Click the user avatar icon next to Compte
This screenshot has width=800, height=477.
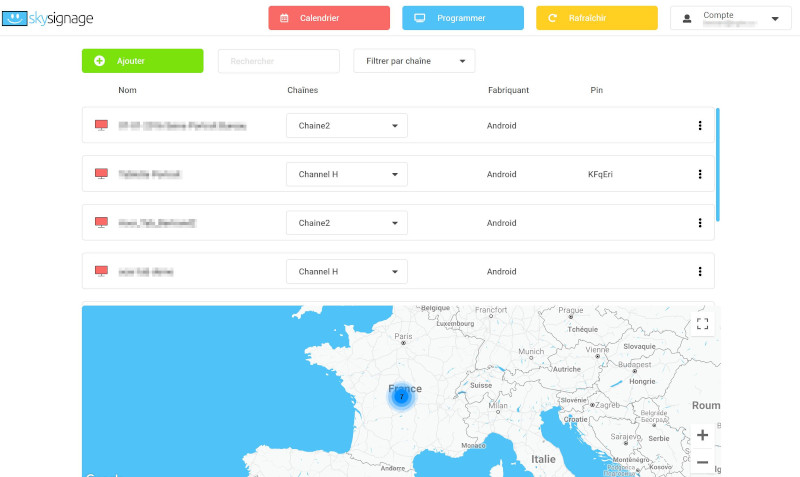[x=687, y=19]
